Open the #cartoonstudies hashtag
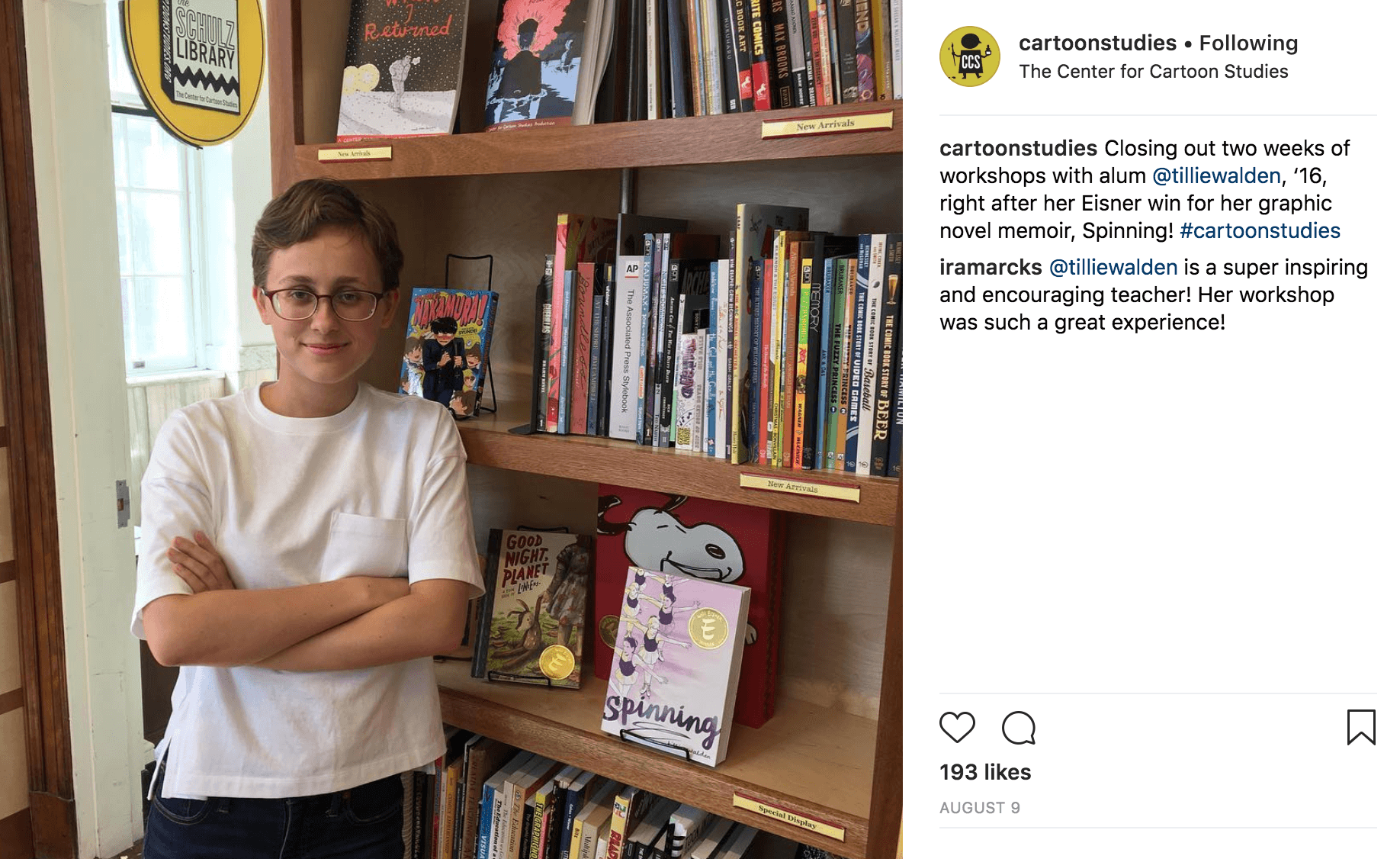 (x=1260, y=230)
